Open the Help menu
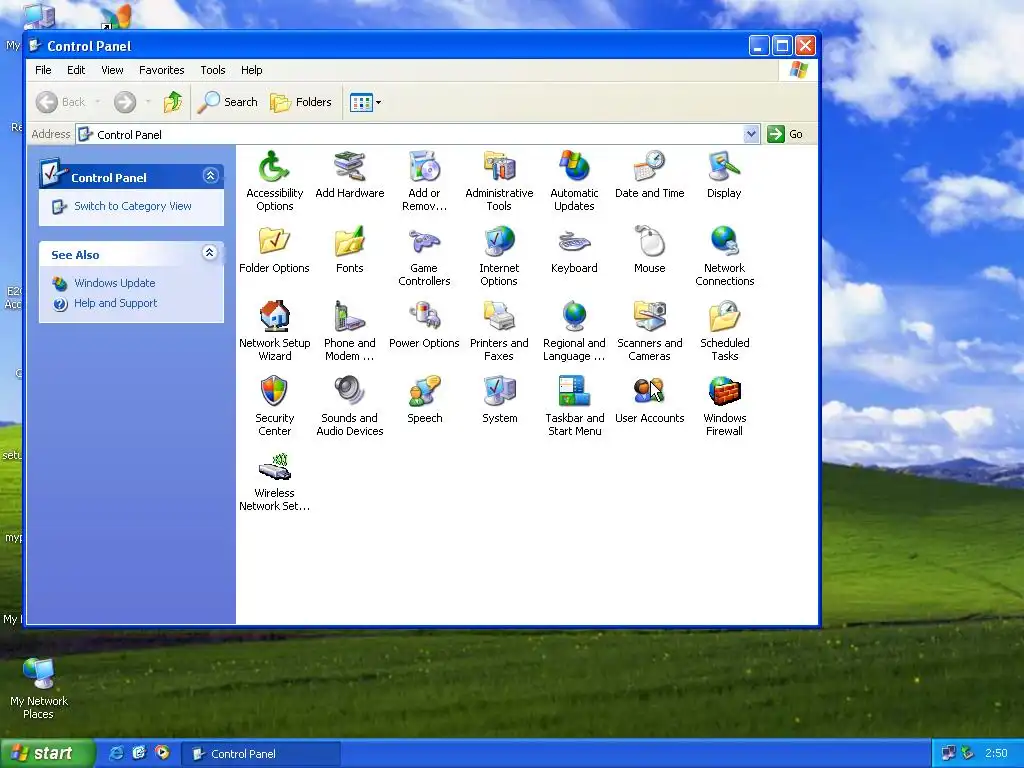This screenshot has height=768, width=1024. tap(251, 70)
